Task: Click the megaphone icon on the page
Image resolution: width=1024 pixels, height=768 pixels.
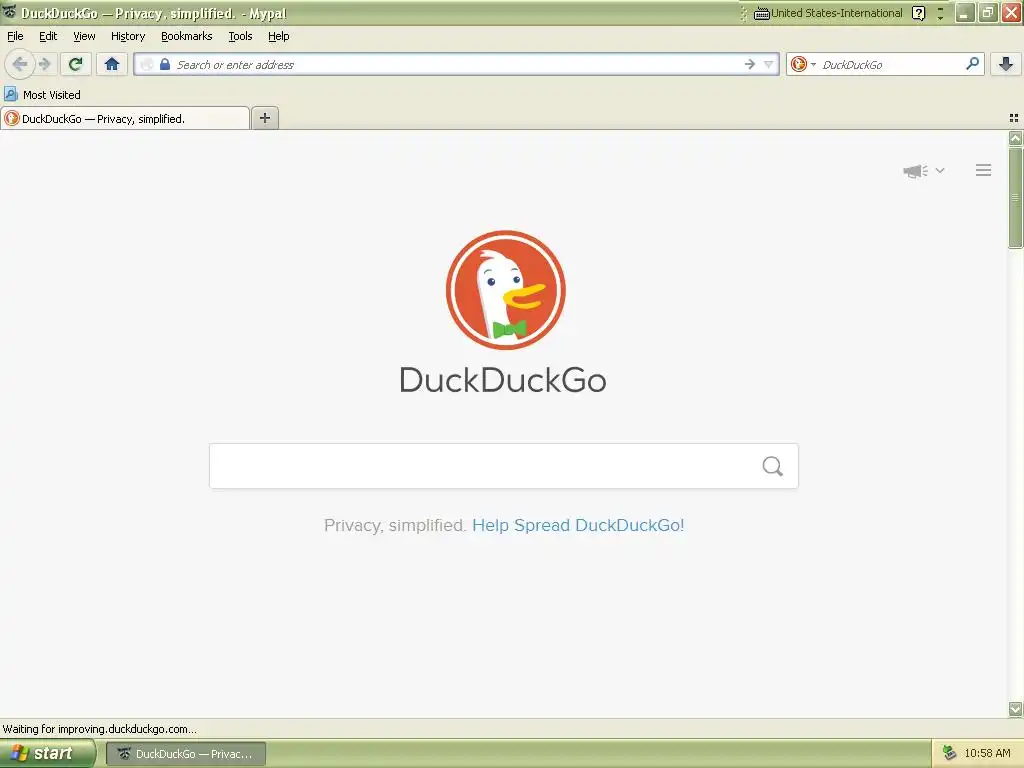Action: click(x=916, y=171)
